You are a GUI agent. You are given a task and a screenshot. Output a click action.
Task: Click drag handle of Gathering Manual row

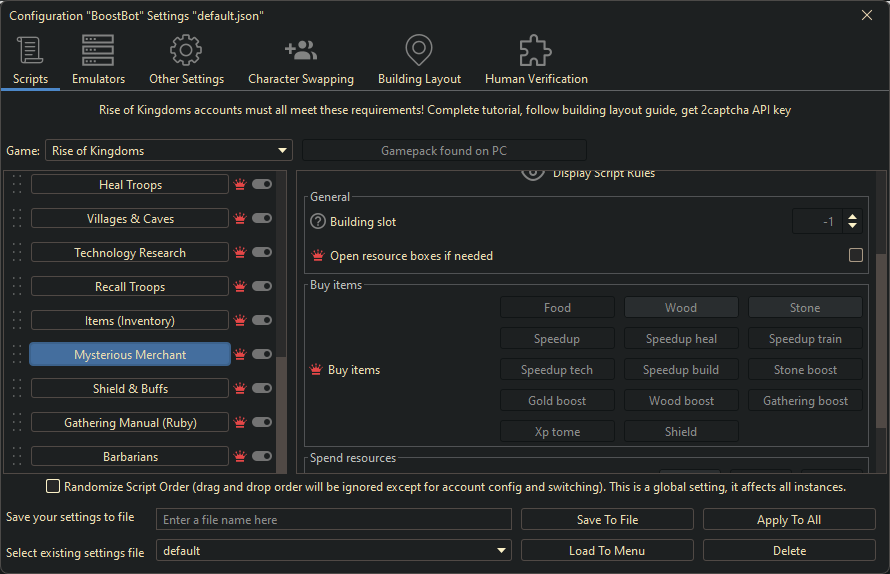[17, 423]
